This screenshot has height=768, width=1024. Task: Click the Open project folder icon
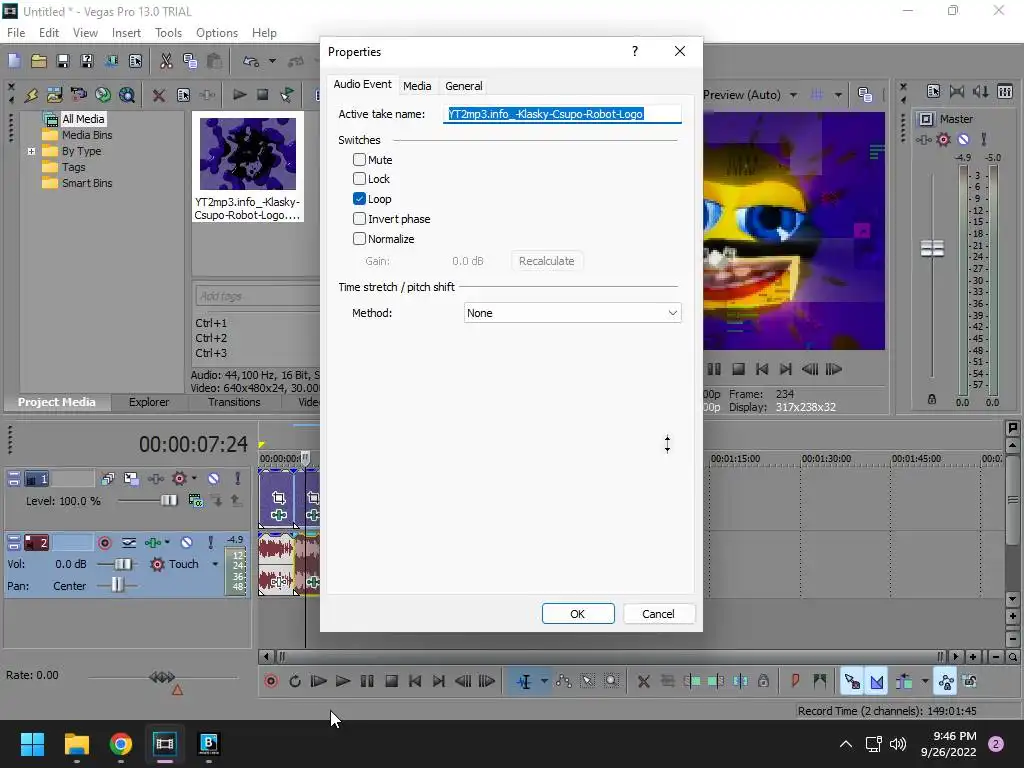click(39, 61)
